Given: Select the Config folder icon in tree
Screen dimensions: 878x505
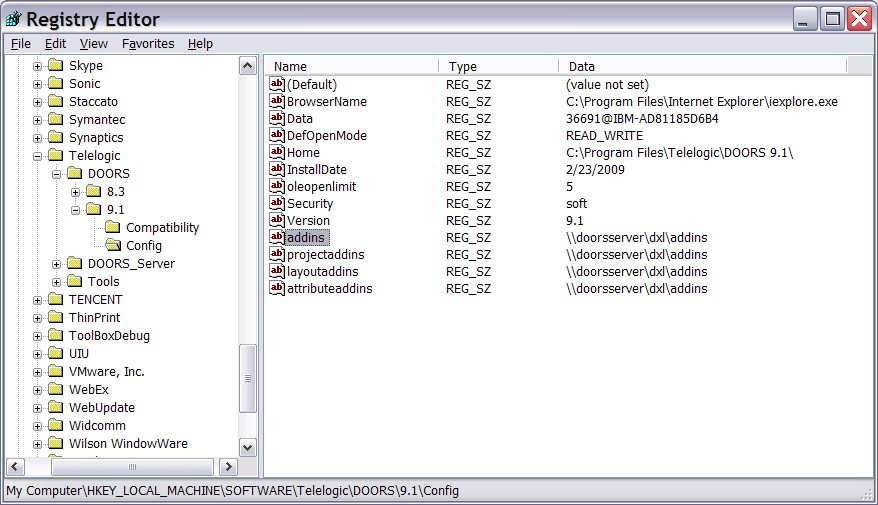Looking at the screenshot, I should coord(112,246).
